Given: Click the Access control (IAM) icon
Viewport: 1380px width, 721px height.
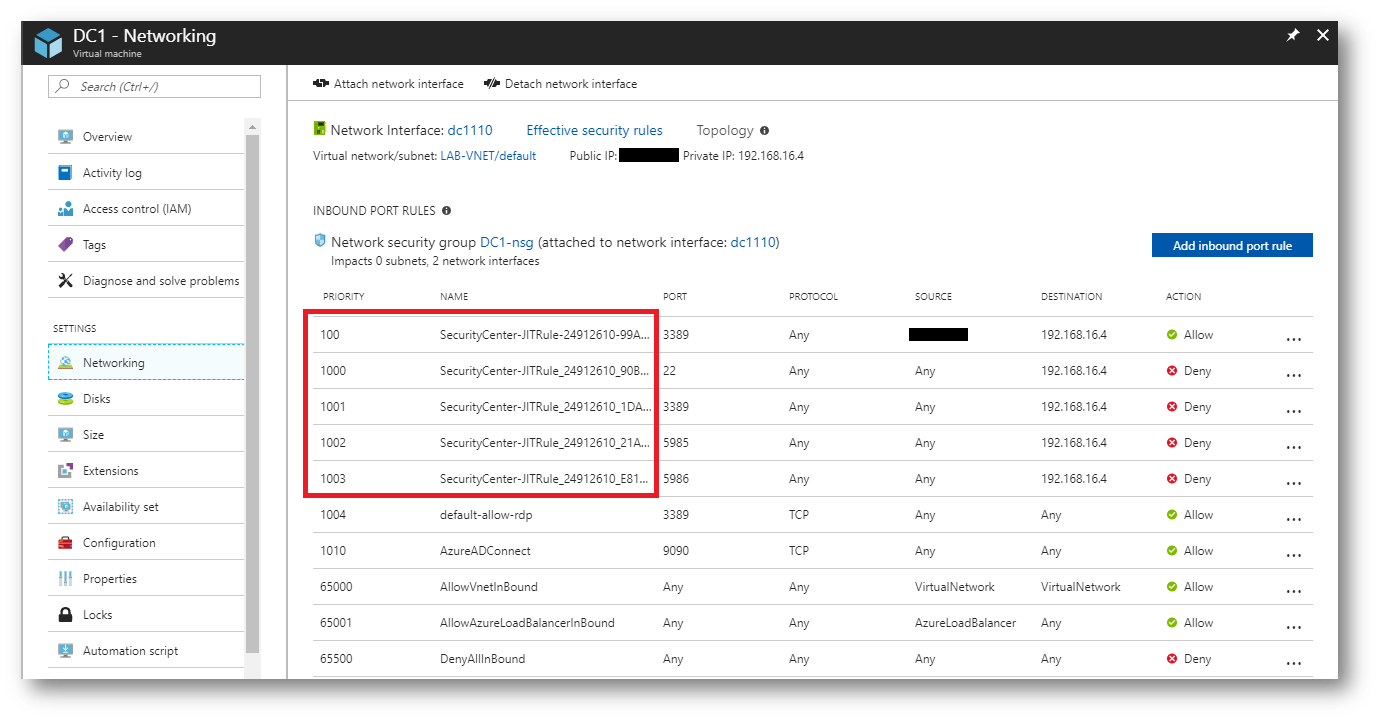Looking at the screenshot, I should (x=65, y=209).
